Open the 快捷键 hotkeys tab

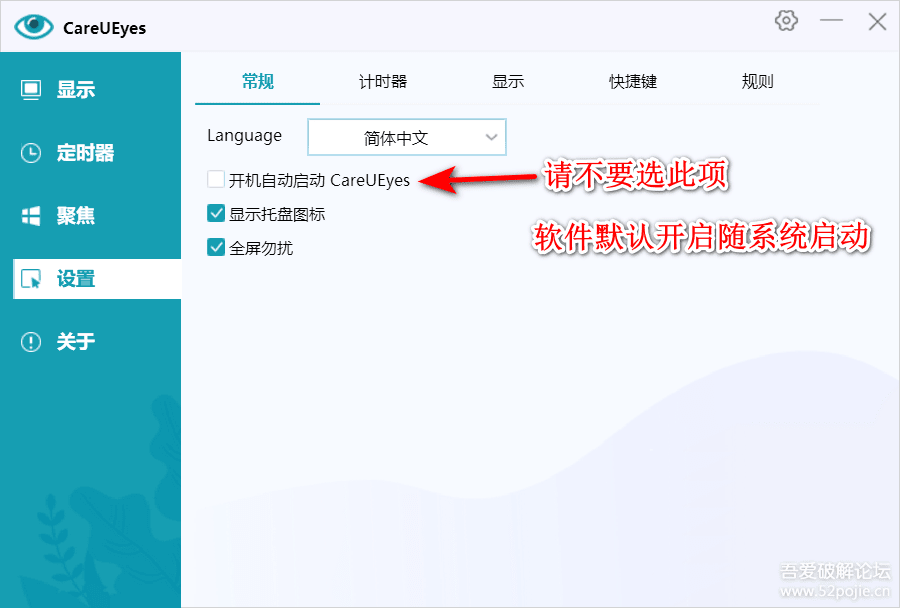point(633,82)
